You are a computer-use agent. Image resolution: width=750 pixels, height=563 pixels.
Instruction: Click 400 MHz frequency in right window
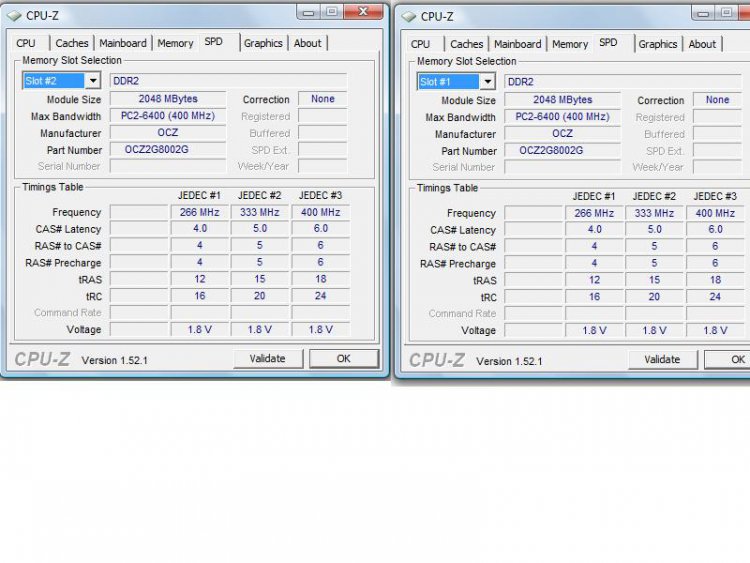pos(715,213)
